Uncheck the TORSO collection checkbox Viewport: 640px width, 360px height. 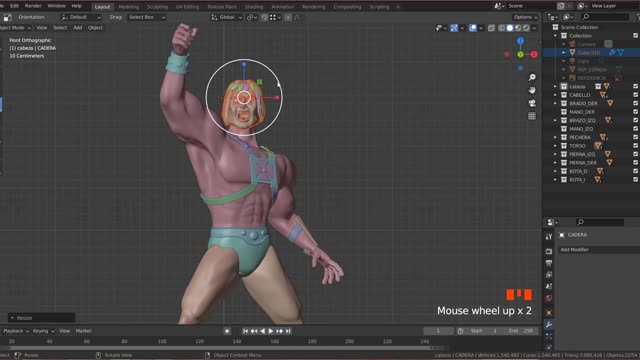(636, 146)
